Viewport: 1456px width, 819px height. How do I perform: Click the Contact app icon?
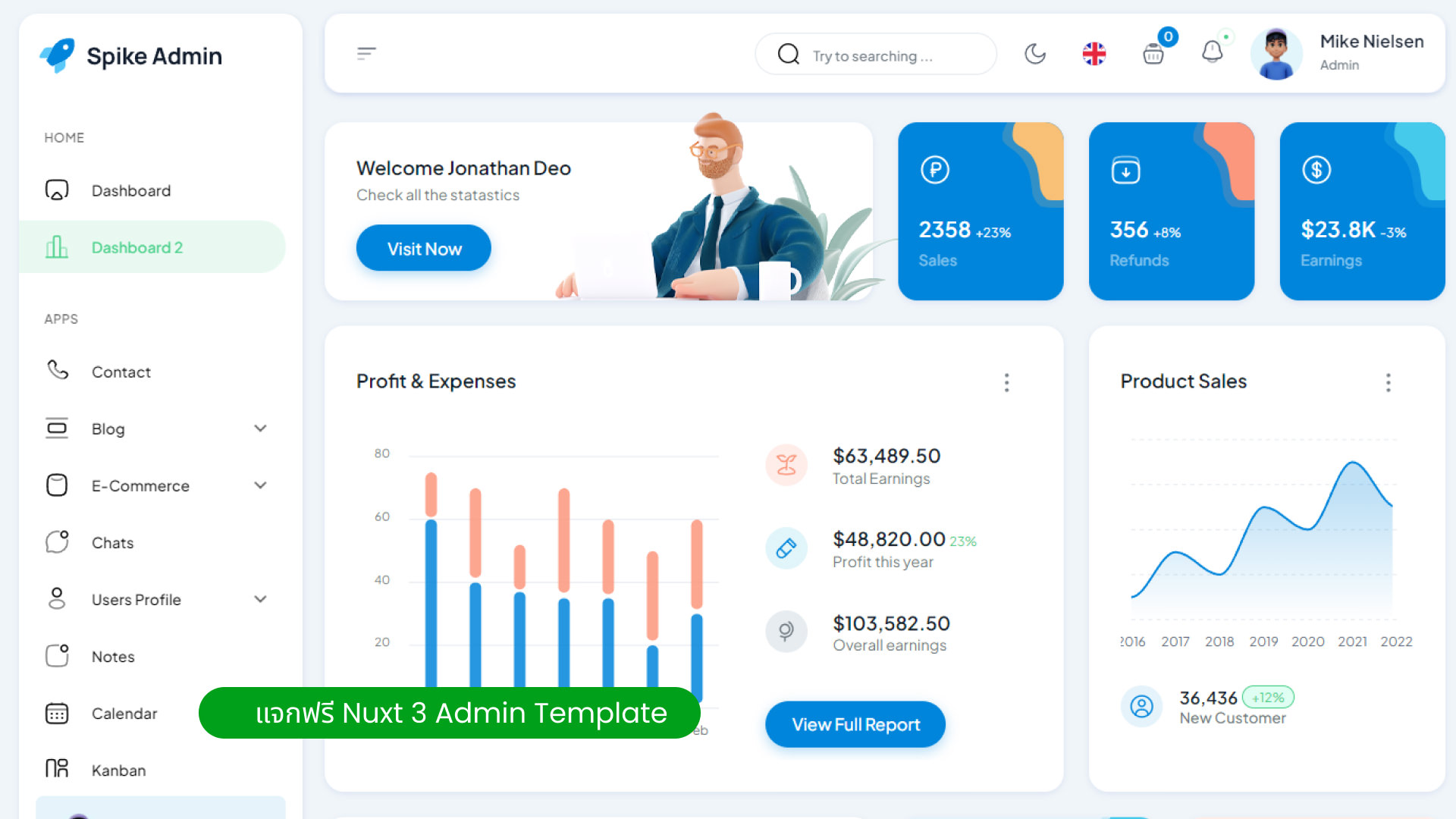coord(56,371)
